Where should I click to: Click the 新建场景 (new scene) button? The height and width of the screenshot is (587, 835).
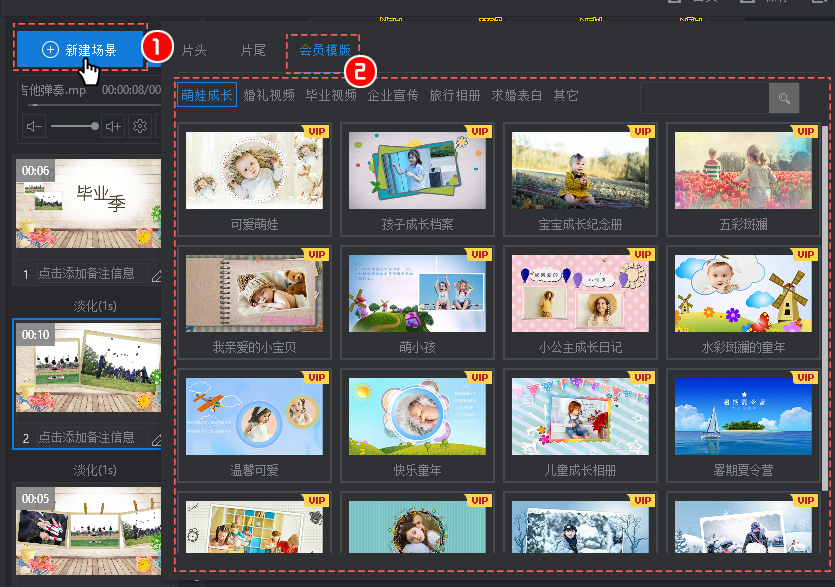(80, 49)
